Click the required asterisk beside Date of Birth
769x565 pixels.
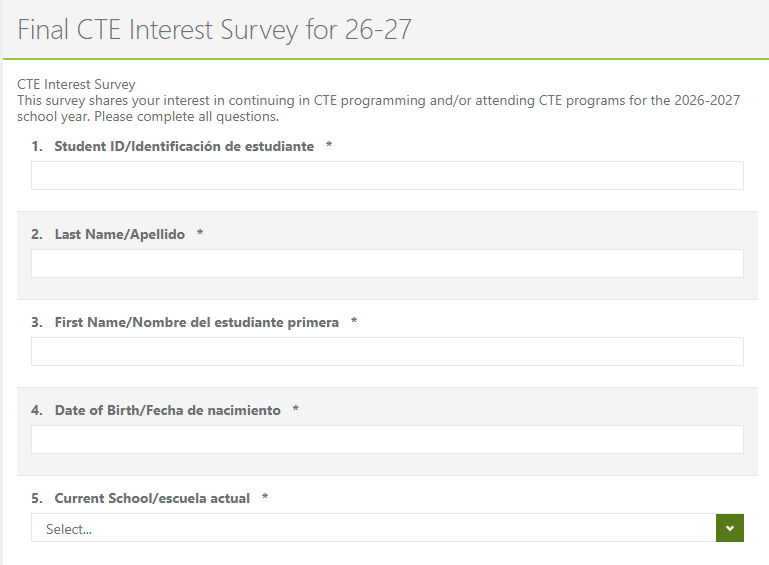point(296,411)
